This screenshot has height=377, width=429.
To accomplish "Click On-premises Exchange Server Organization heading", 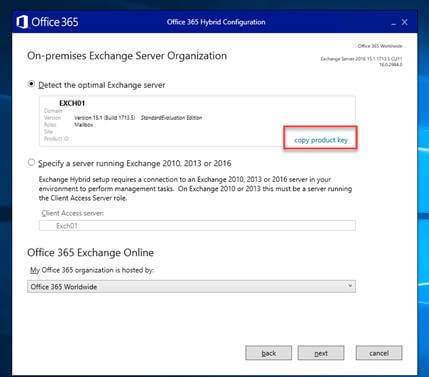I will pyautogui.click(x=127, y=56).
